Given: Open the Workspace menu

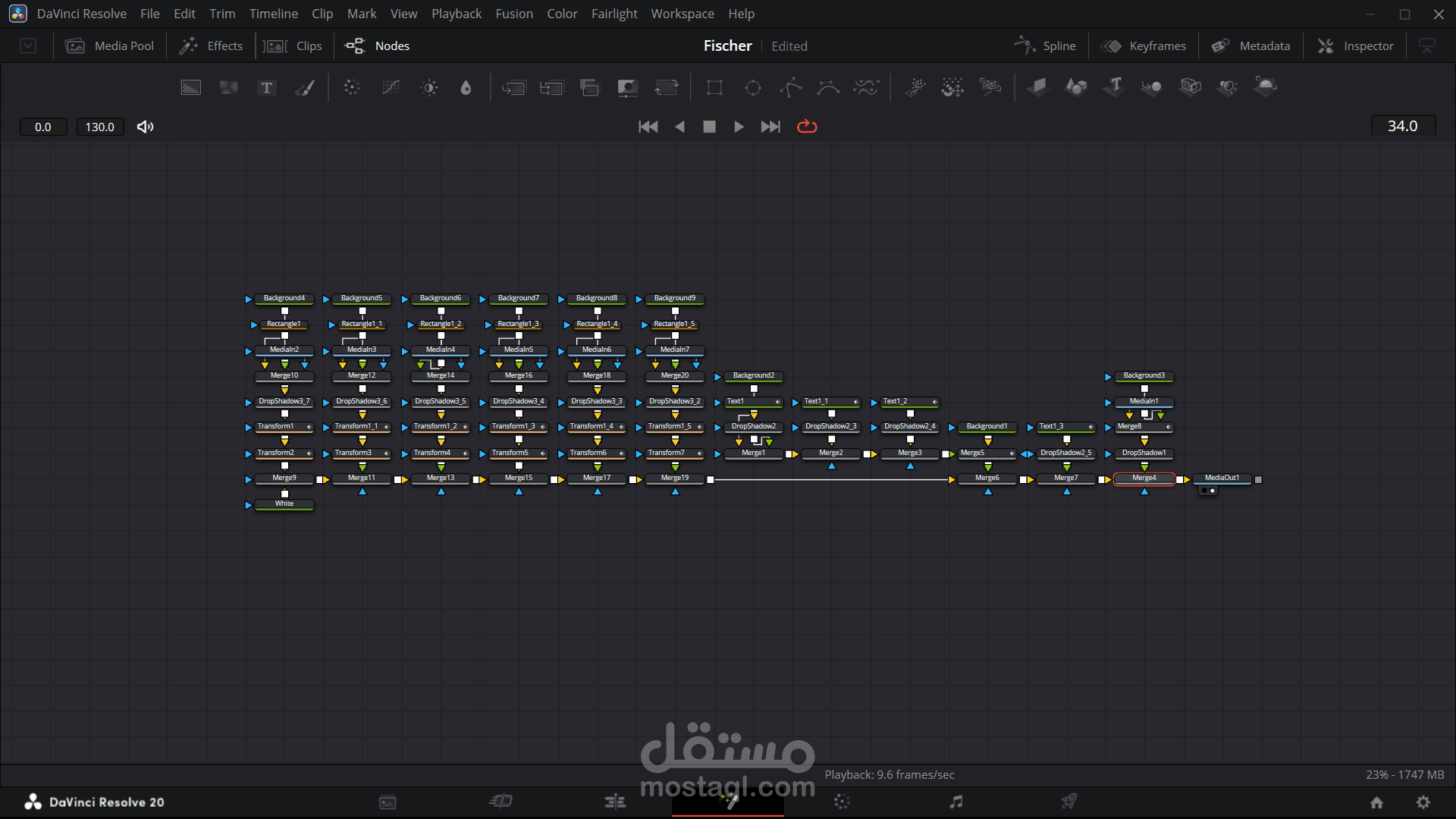Looking at the screenshot, I should [682, 14].
